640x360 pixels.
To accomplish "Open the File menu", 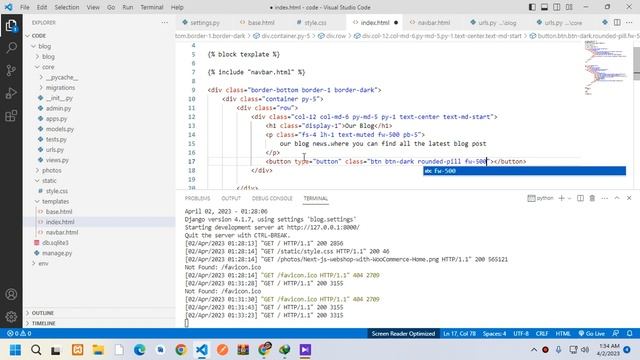I will click(25, 7).
